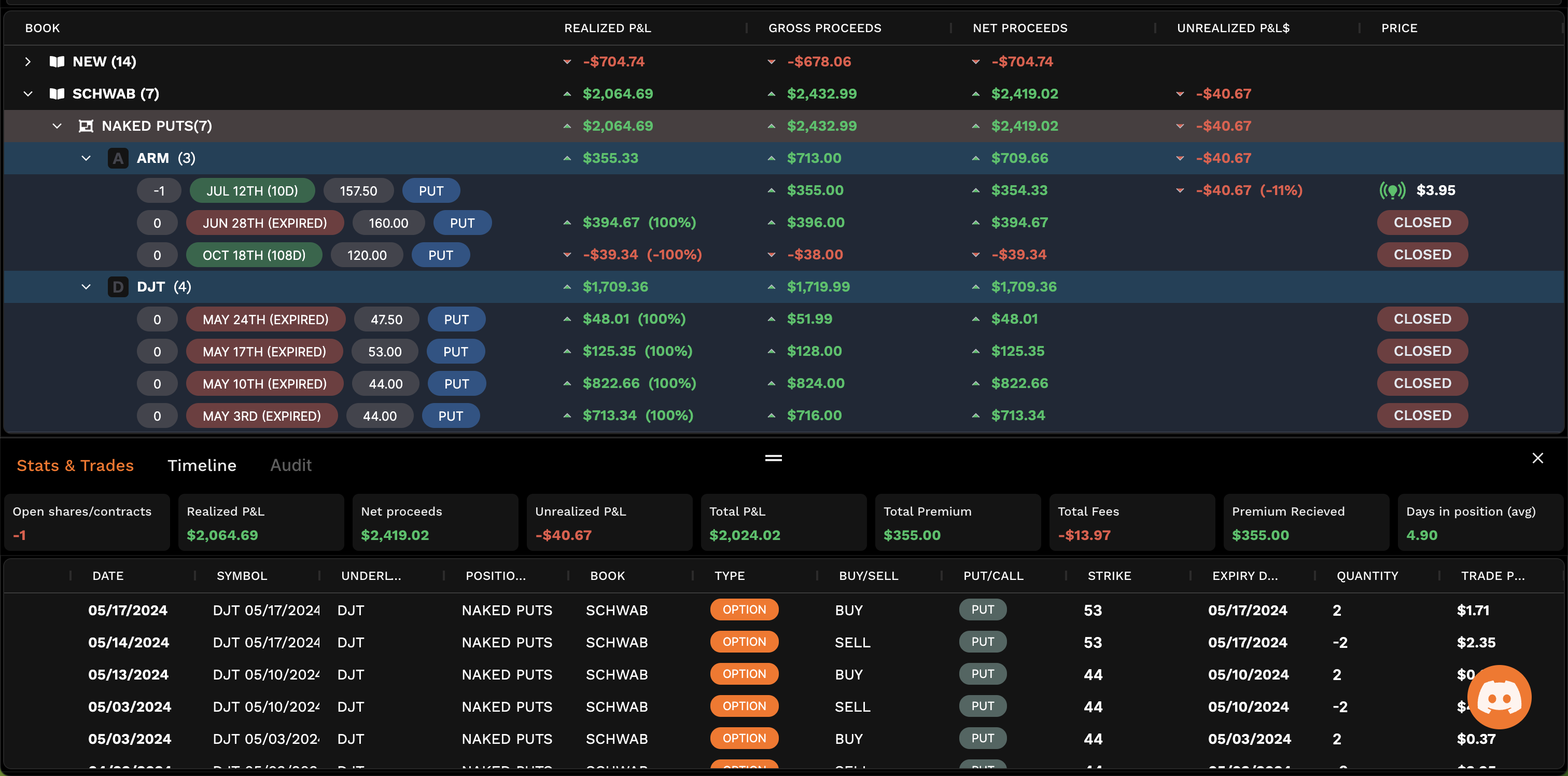Open the Audit tab
This screenshot has height=776, width=1568.
(x=291, y=465)
